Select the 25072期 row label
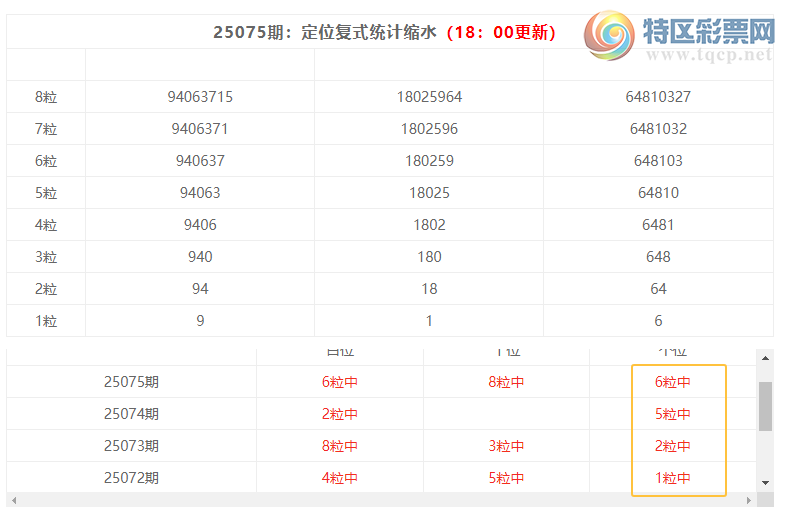The height and width of the screenshot is (507, 785). pyautogui.click(x=131, y=478)
